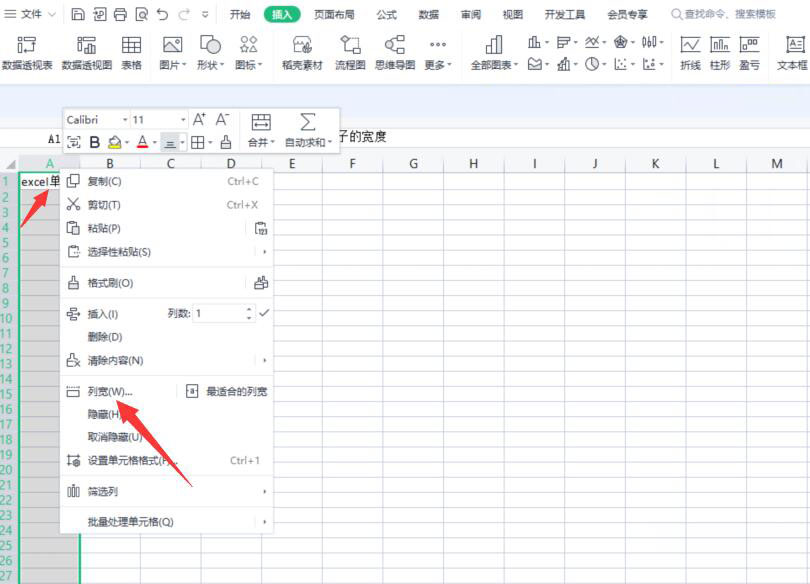Viewport: 810px width, 584px height.
Task: Insert a 折线 line sparkline
Action: pos(691,50)
